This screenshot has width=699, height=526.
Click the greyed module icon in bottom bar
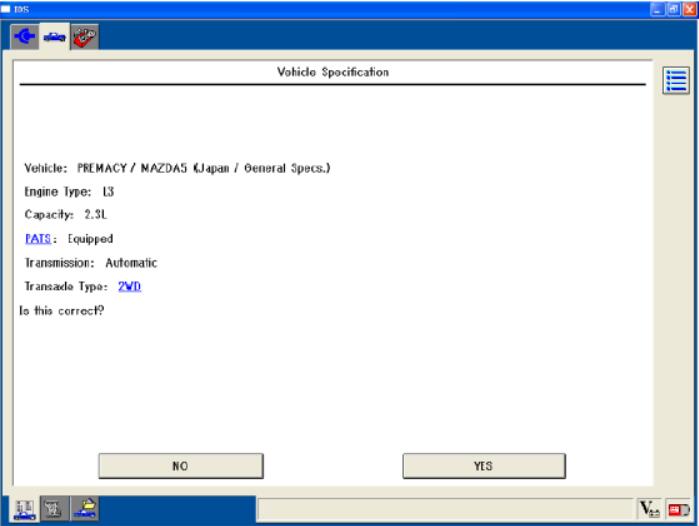coord(54,509)
